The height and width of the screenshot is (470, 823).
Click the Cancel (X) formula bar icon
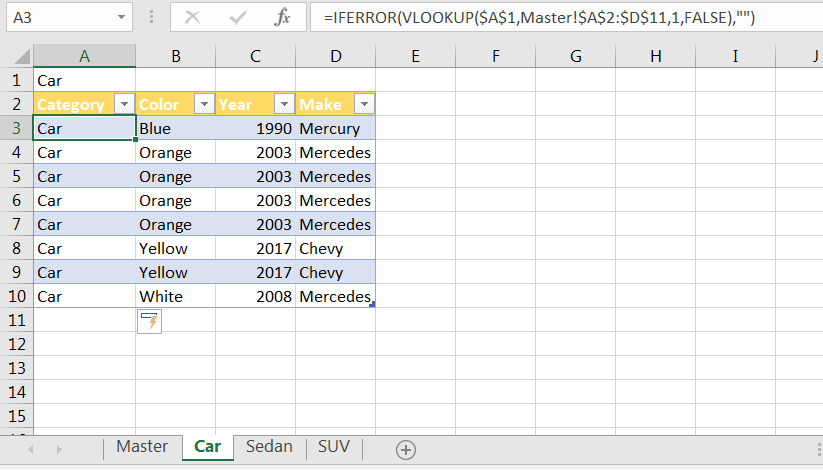(193, 17)
